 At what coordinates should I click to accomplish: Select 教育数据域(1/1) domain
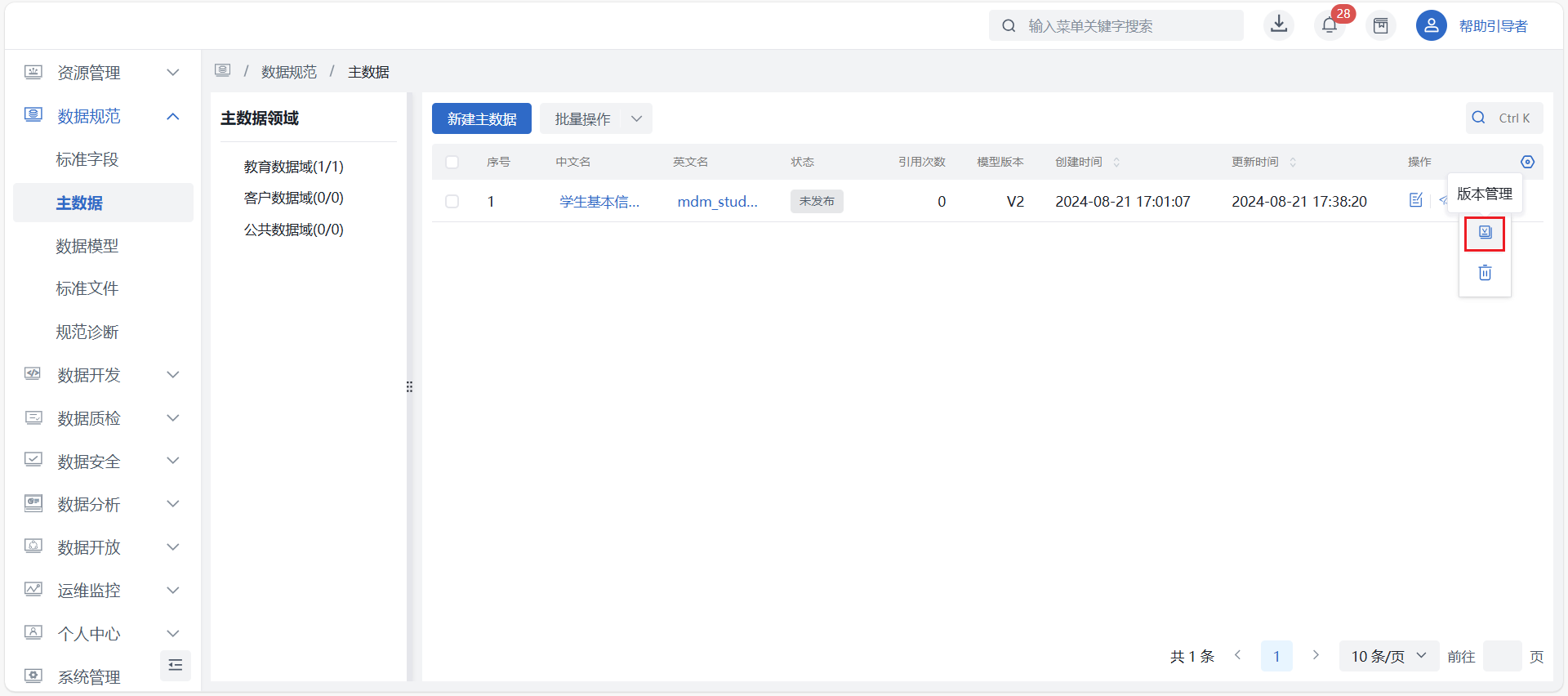(x=293, y=167)
